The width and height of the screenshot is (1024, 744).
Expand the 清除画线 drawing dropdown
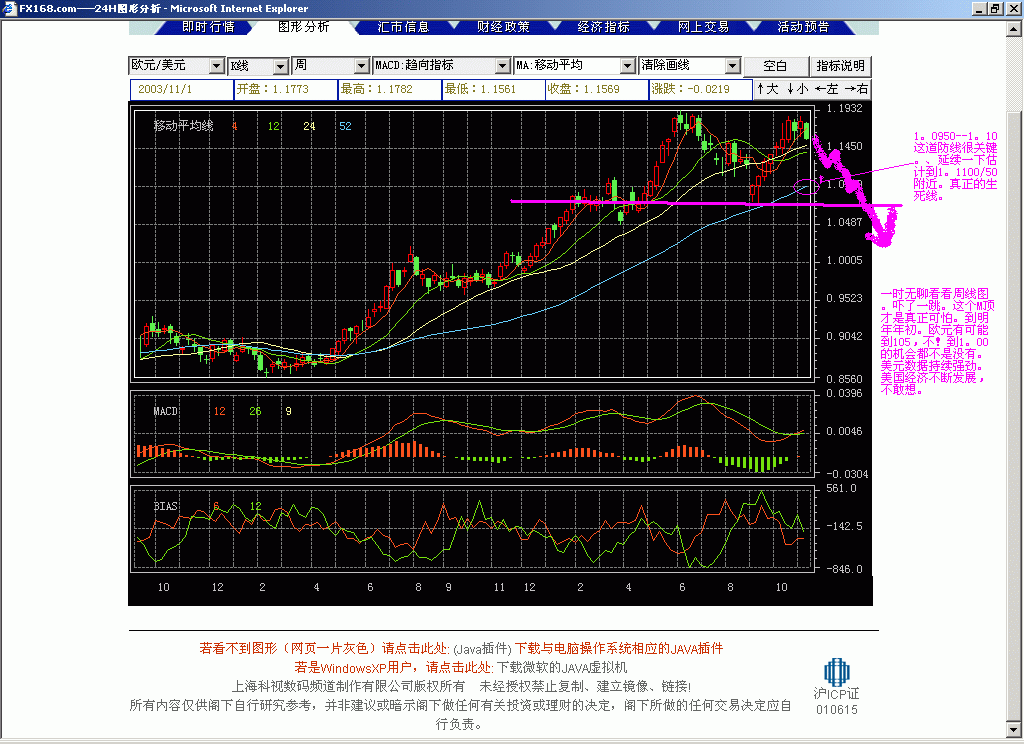[x=732, y=66]
